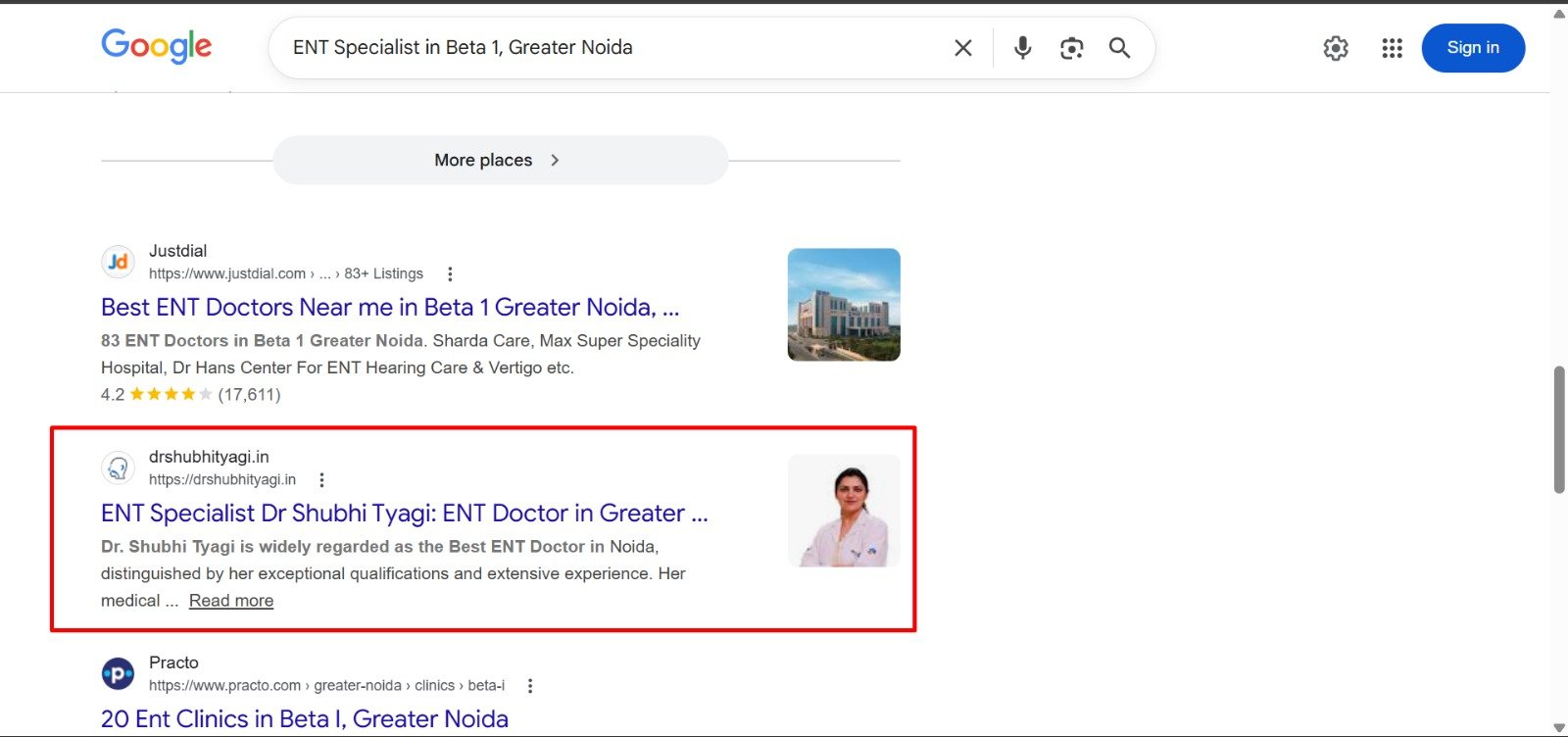Open the Google apps grid
1568x737 pixels.
point(1392,48)
